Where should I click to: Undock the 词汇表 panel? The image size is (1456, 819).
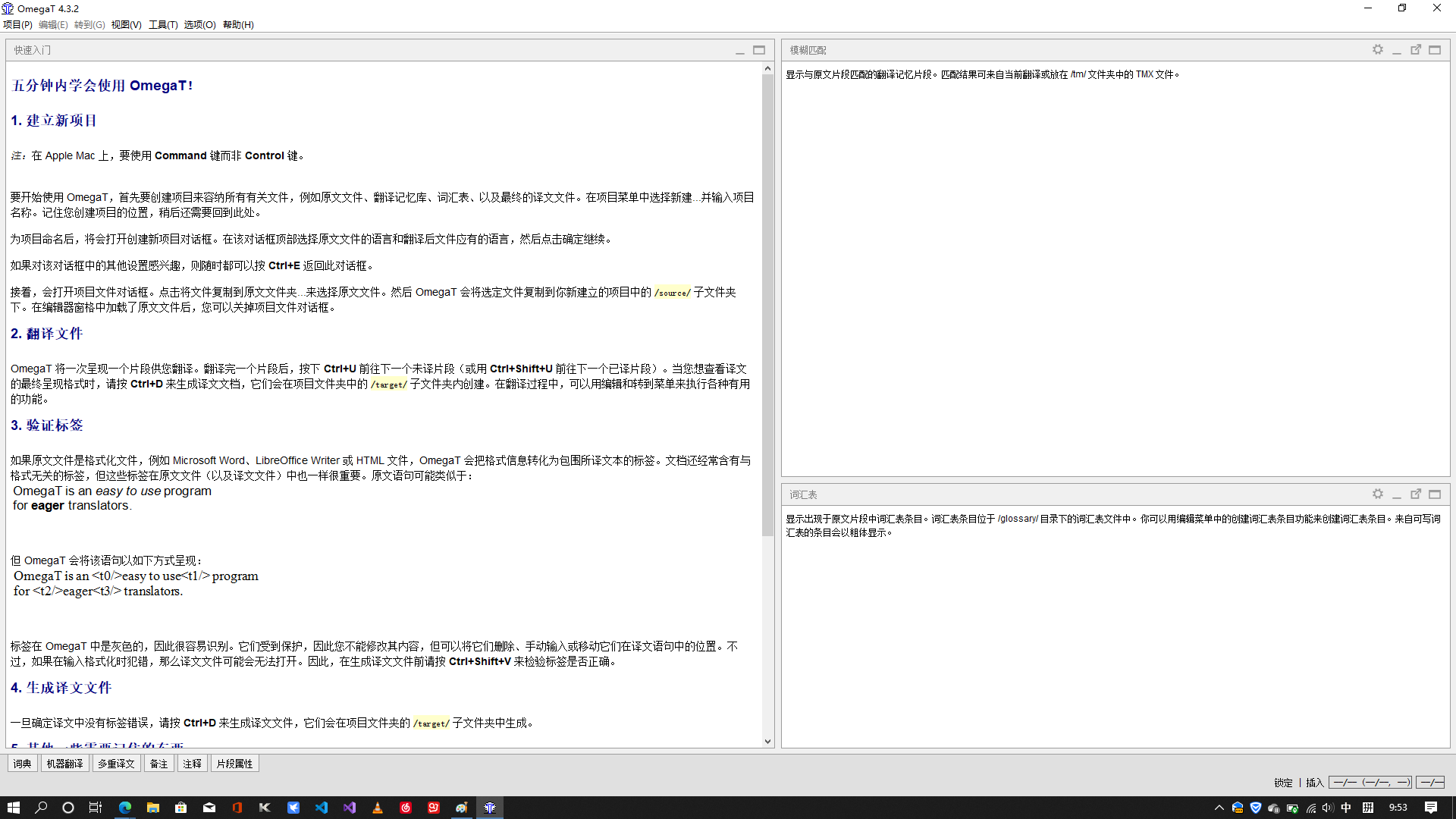point(1416,494)
